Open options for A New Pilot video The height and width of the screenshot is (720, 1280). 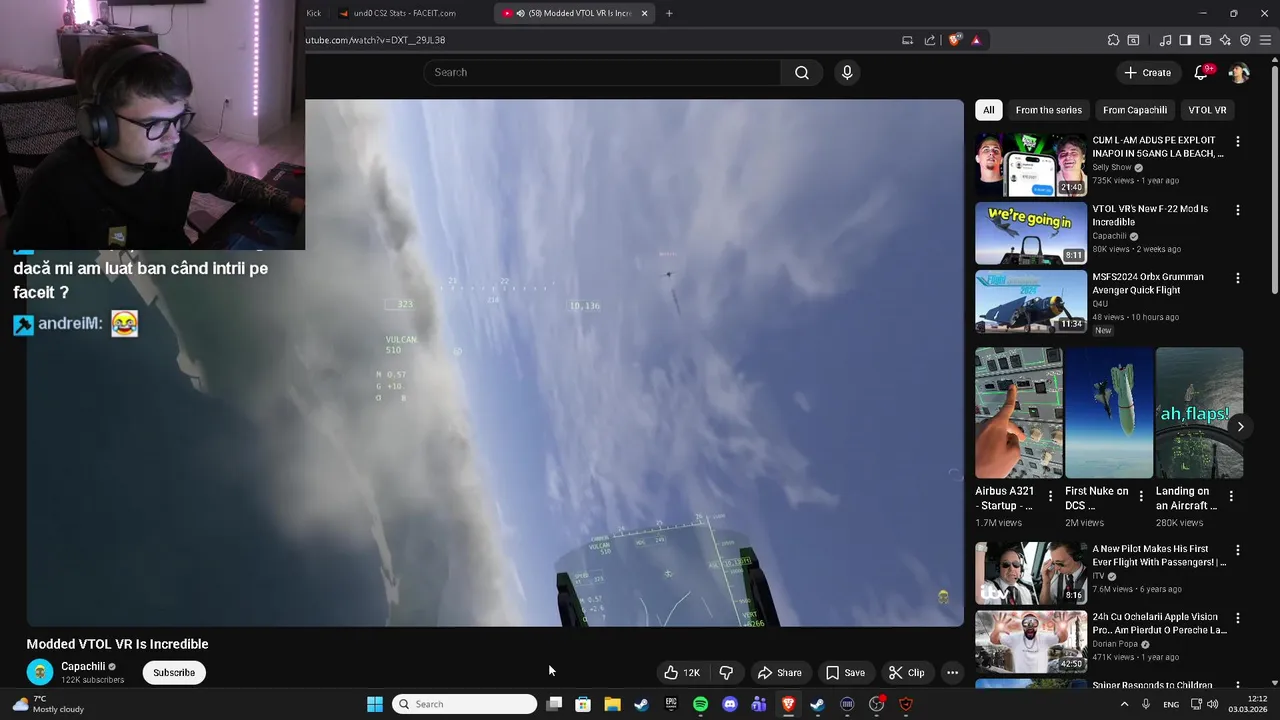[x=1237, y=550]
